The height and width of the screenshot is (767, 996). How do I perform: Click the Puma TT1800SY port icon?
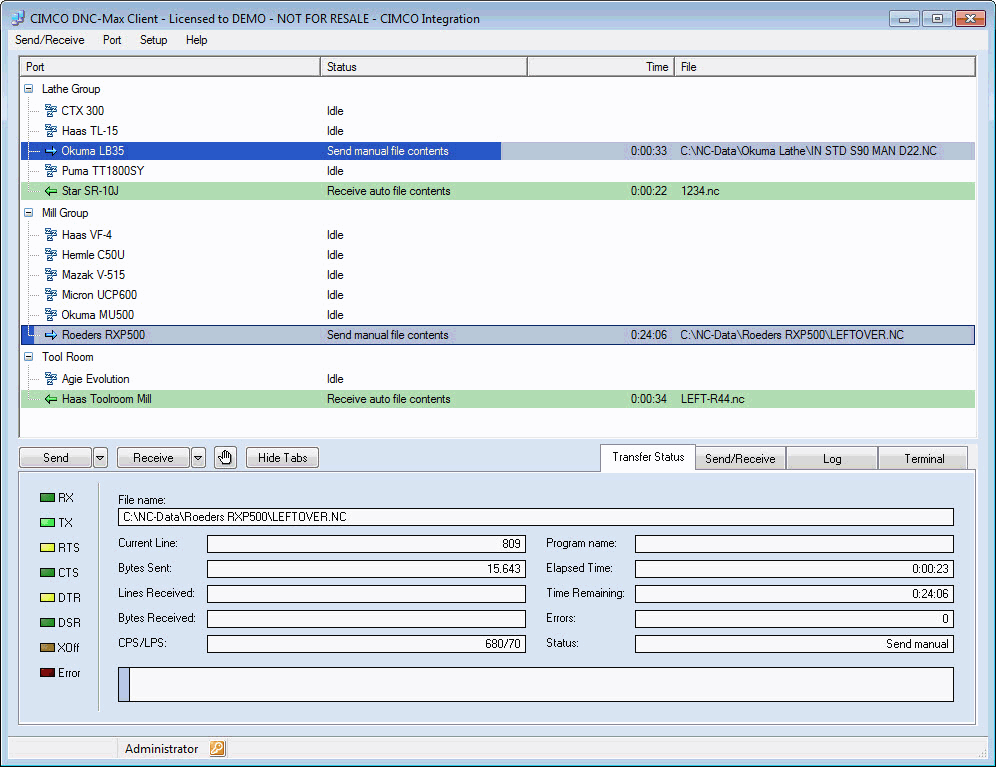51,171
